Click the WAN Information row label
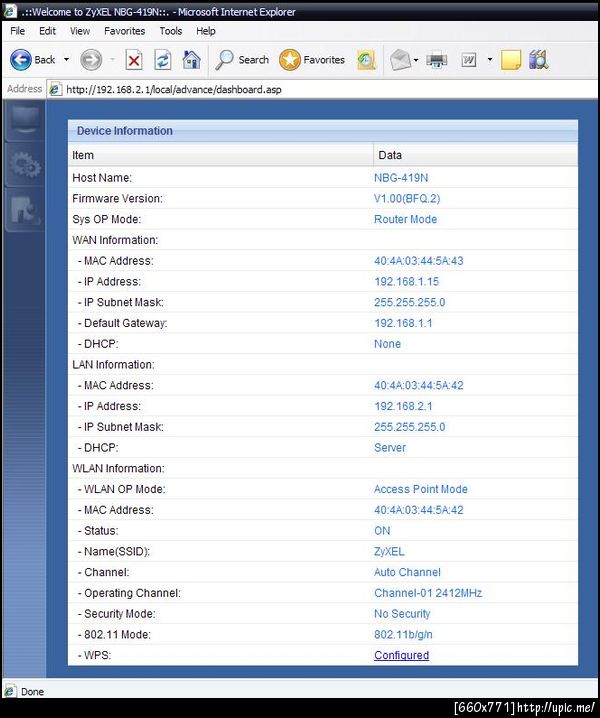Screen dimensions: 600x718 (115, 240)
